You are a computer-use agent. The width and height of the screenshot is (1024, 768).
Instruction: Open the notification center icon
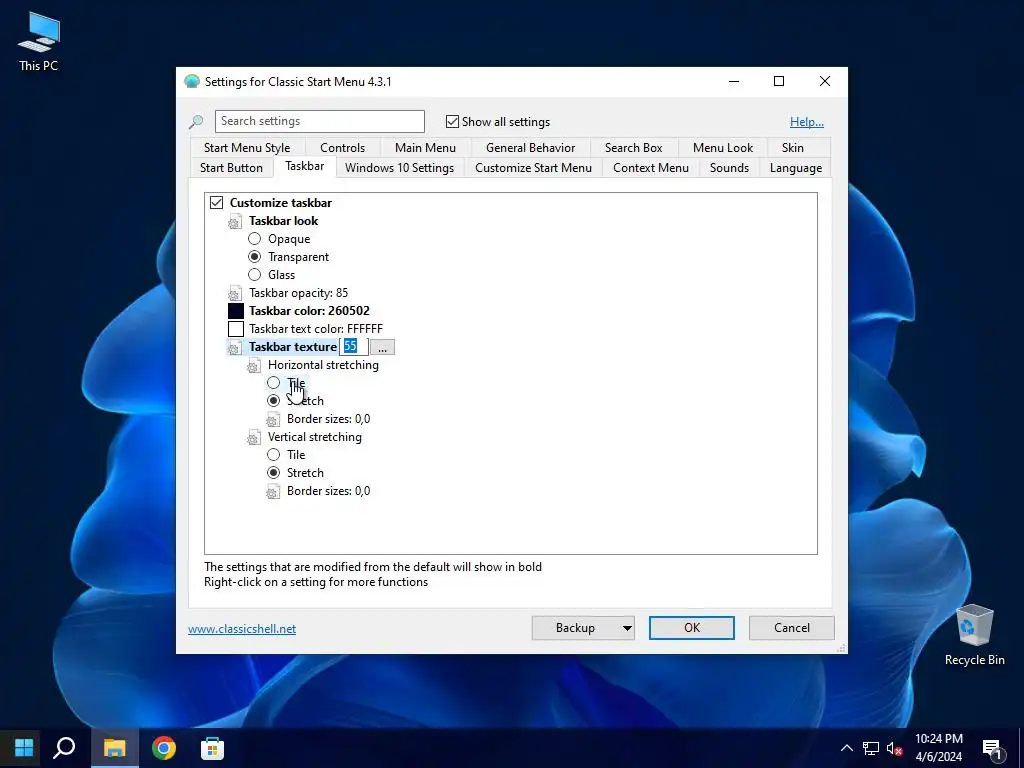tap(993, 749)
